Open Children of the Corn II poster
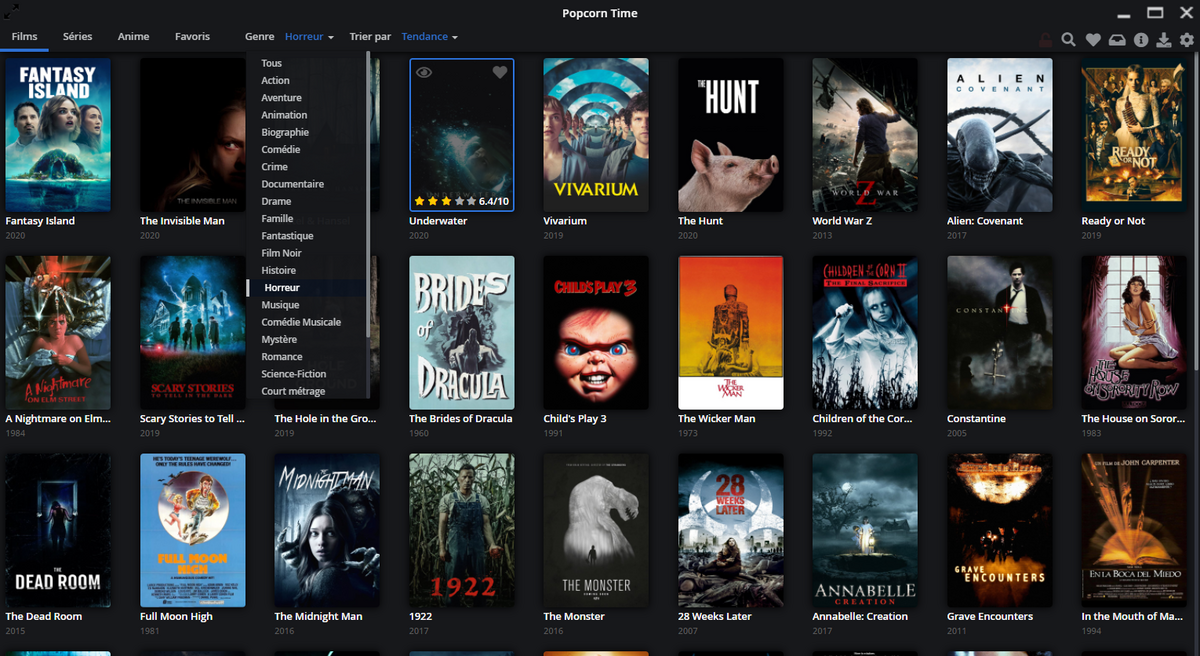Screen dimensions: 1200x656 point(865,333)
